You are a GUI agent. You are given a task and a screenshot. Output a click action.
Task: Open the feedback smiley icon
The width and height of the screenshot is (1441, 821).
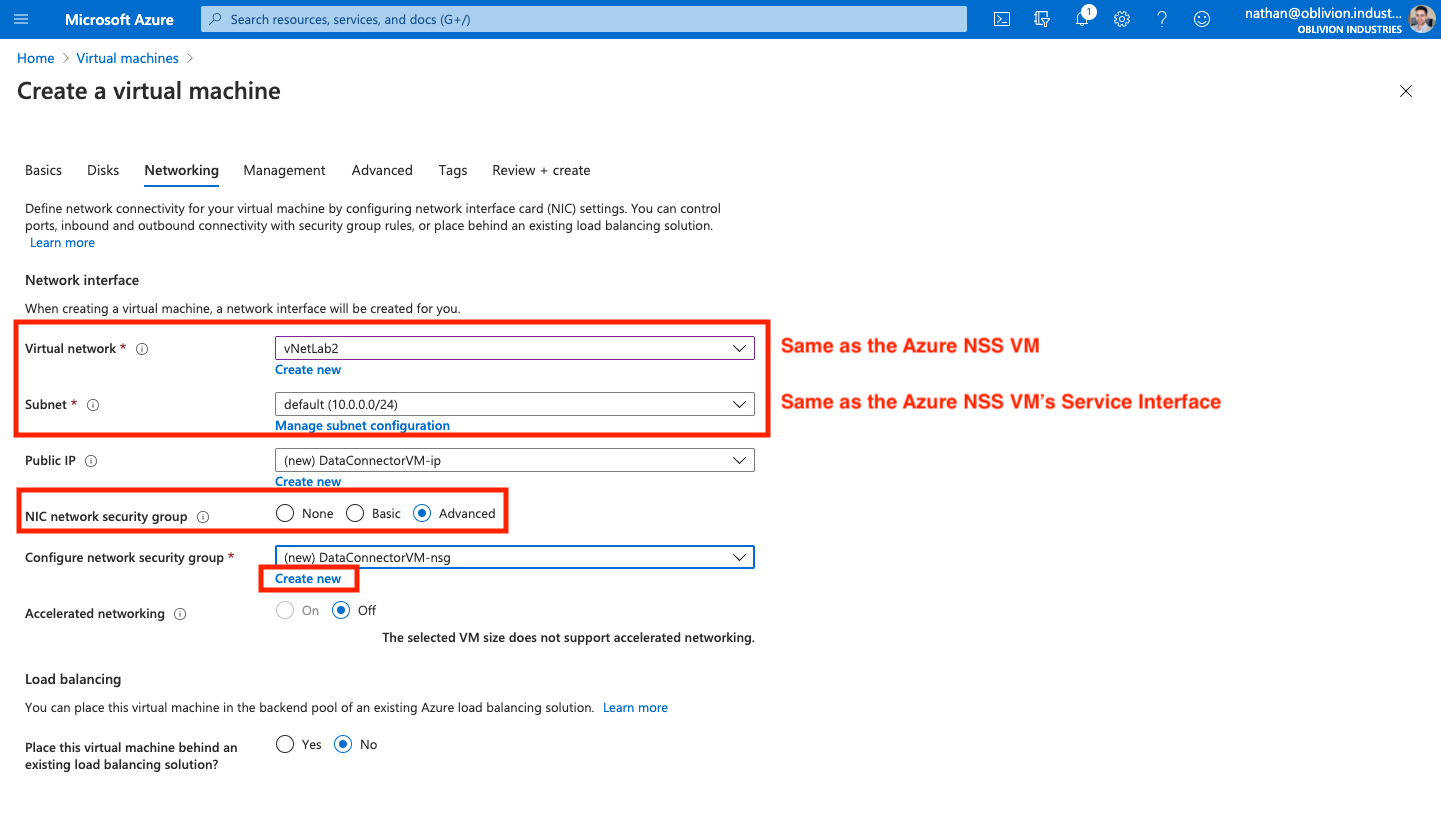[1202, 19]
